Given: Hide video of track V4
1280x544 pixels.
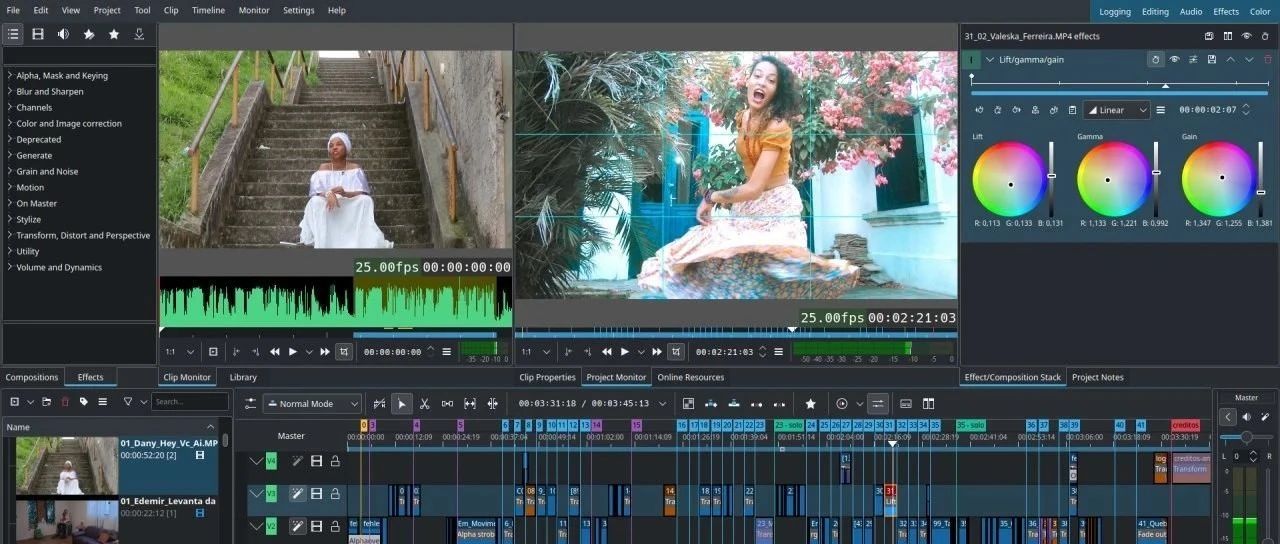Looking at the screenshot, I should 316,461.
